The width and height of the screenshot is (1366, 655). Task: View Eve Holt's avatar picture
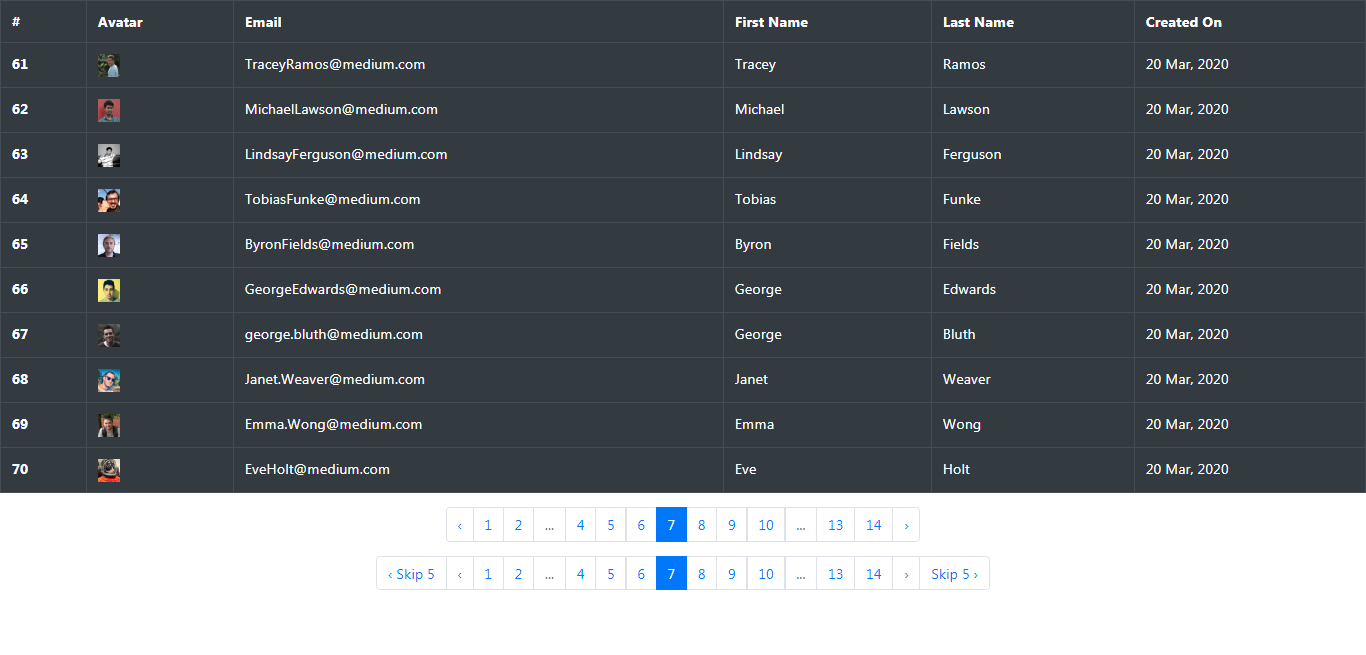pos(108,469)
